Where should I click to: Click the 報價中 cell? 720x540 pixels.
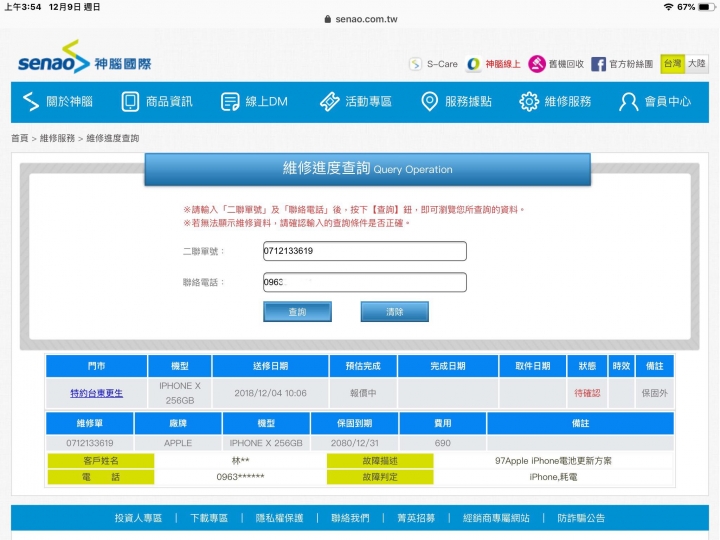click(x=363, y=393)
